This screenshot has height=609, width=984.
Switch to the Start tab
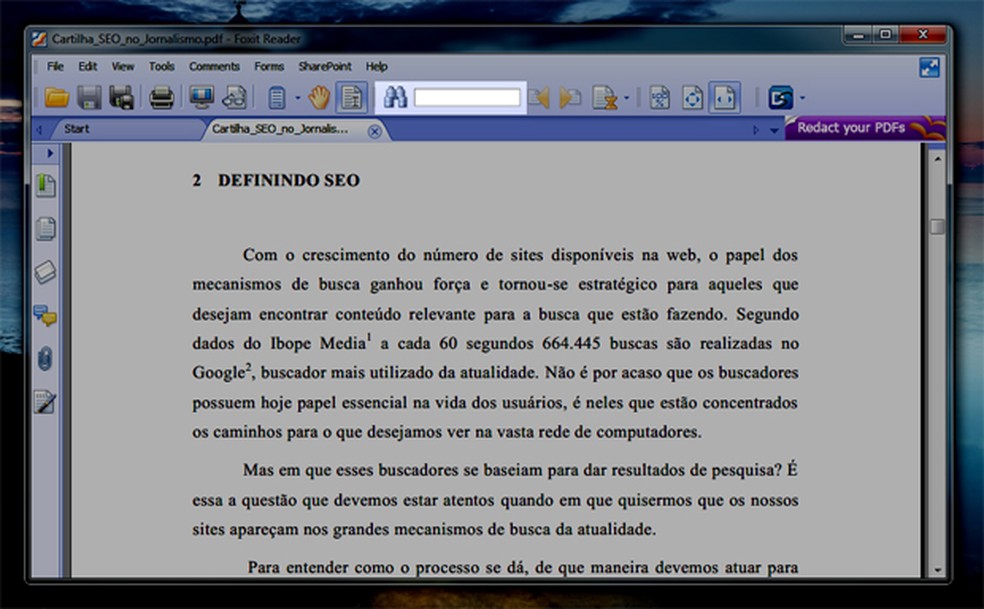click(x=77, y=129)
